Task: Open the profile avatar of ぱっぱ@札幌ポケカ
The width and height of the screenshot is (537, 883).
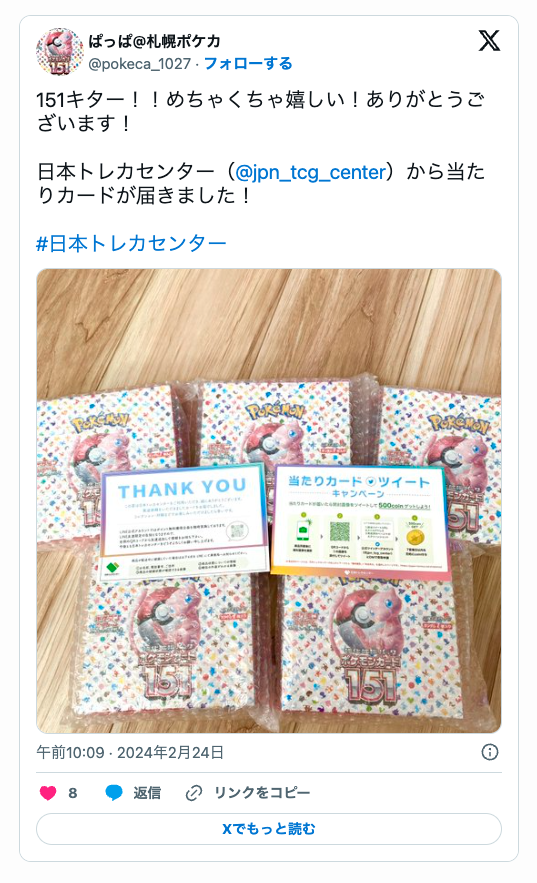Action: (x=60, y=51)
